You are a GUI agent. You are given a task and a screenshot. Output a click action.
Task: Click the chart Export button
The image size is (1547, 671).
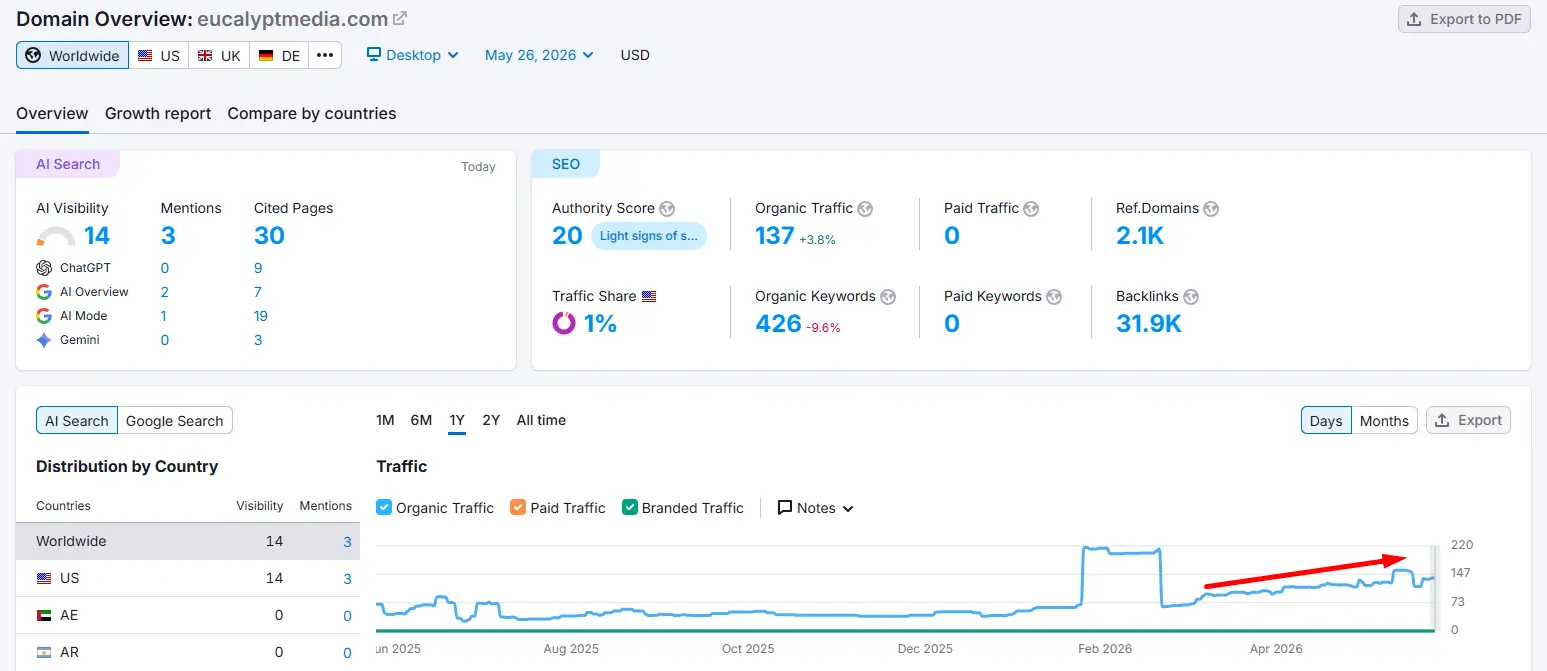(1468, 421)
